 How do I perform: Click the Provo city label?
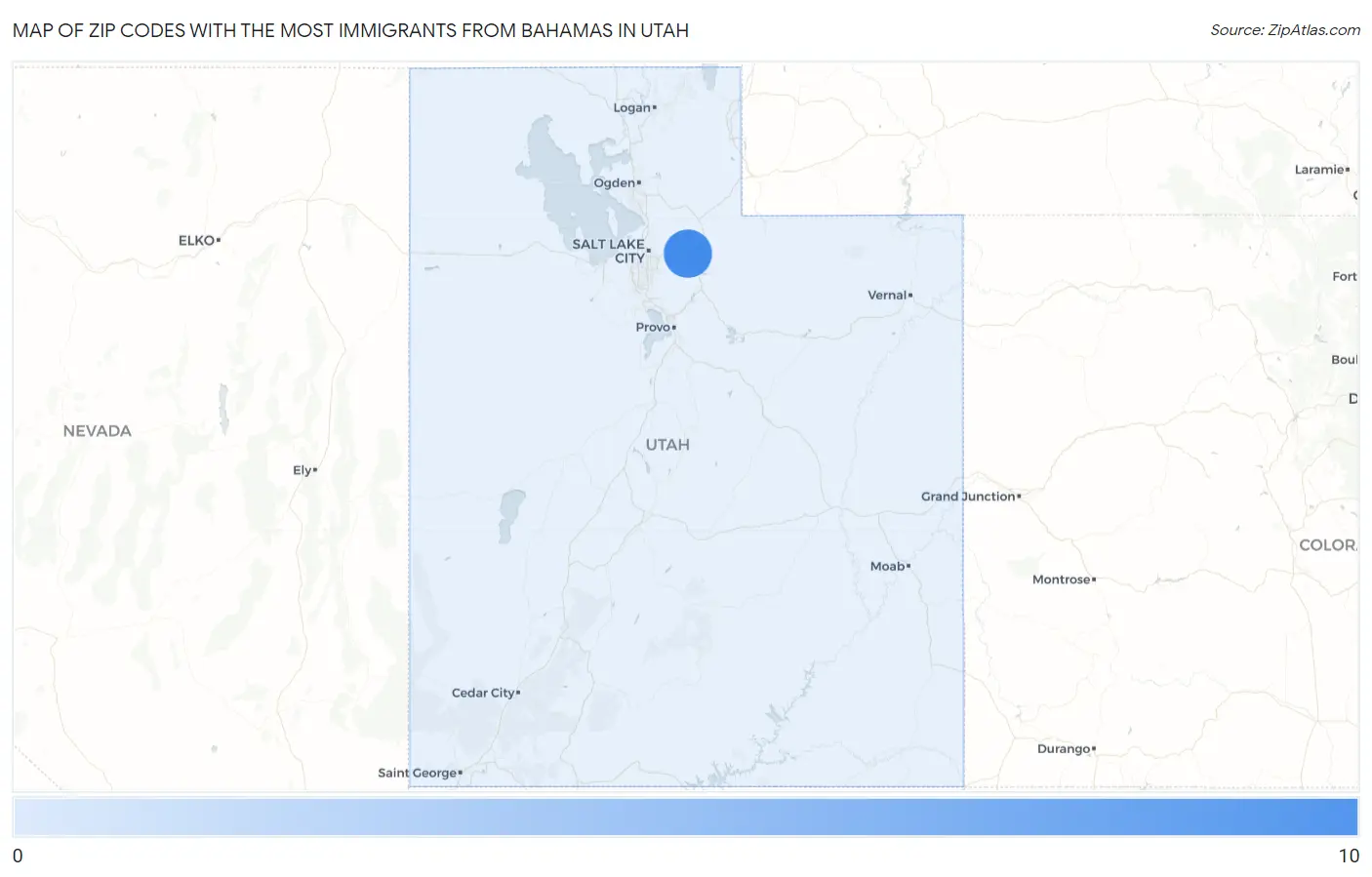tap(653, 327)
